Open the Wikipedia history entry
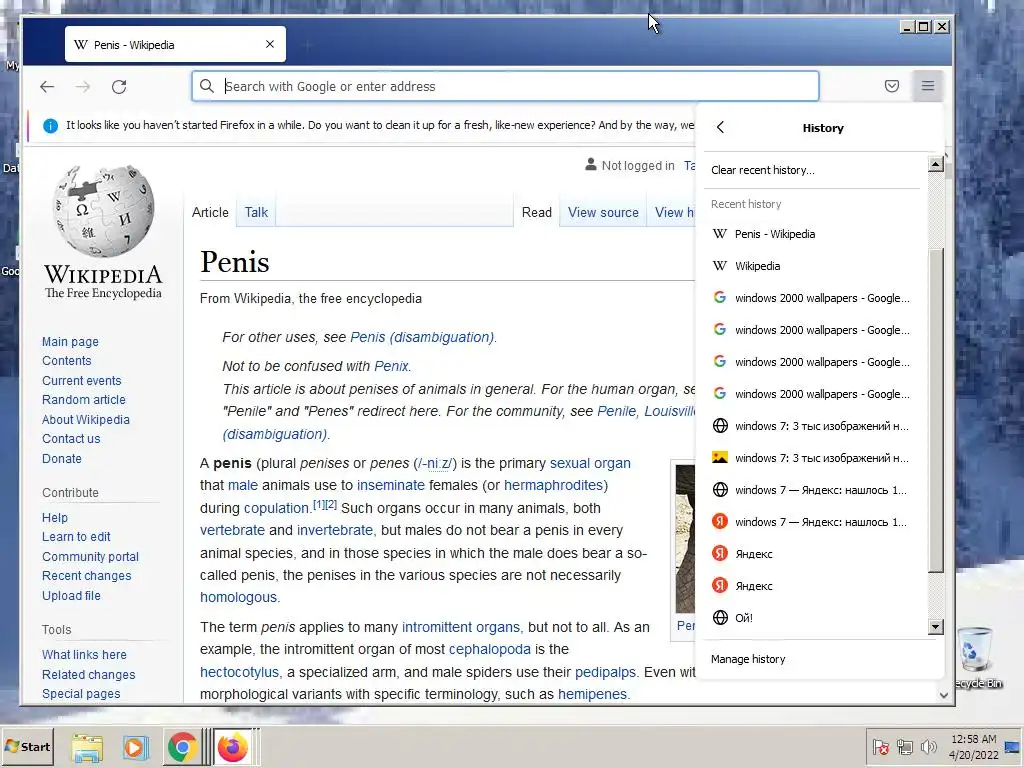The width and height of the screenshot is (1024, 768). 814,266
